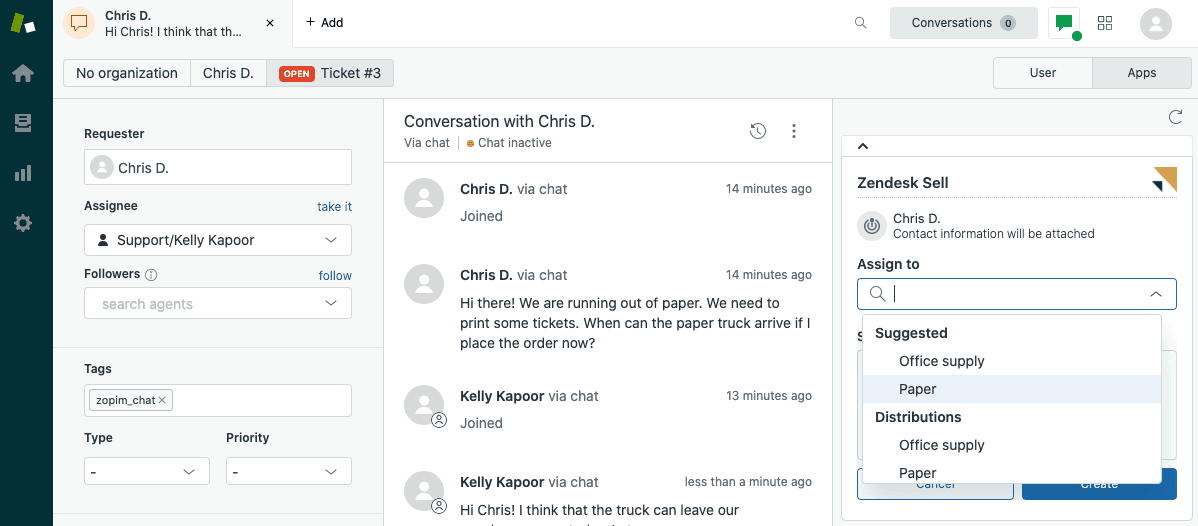
Task: Expand the Assignee dropdown
Action: [x=218, y=240]
